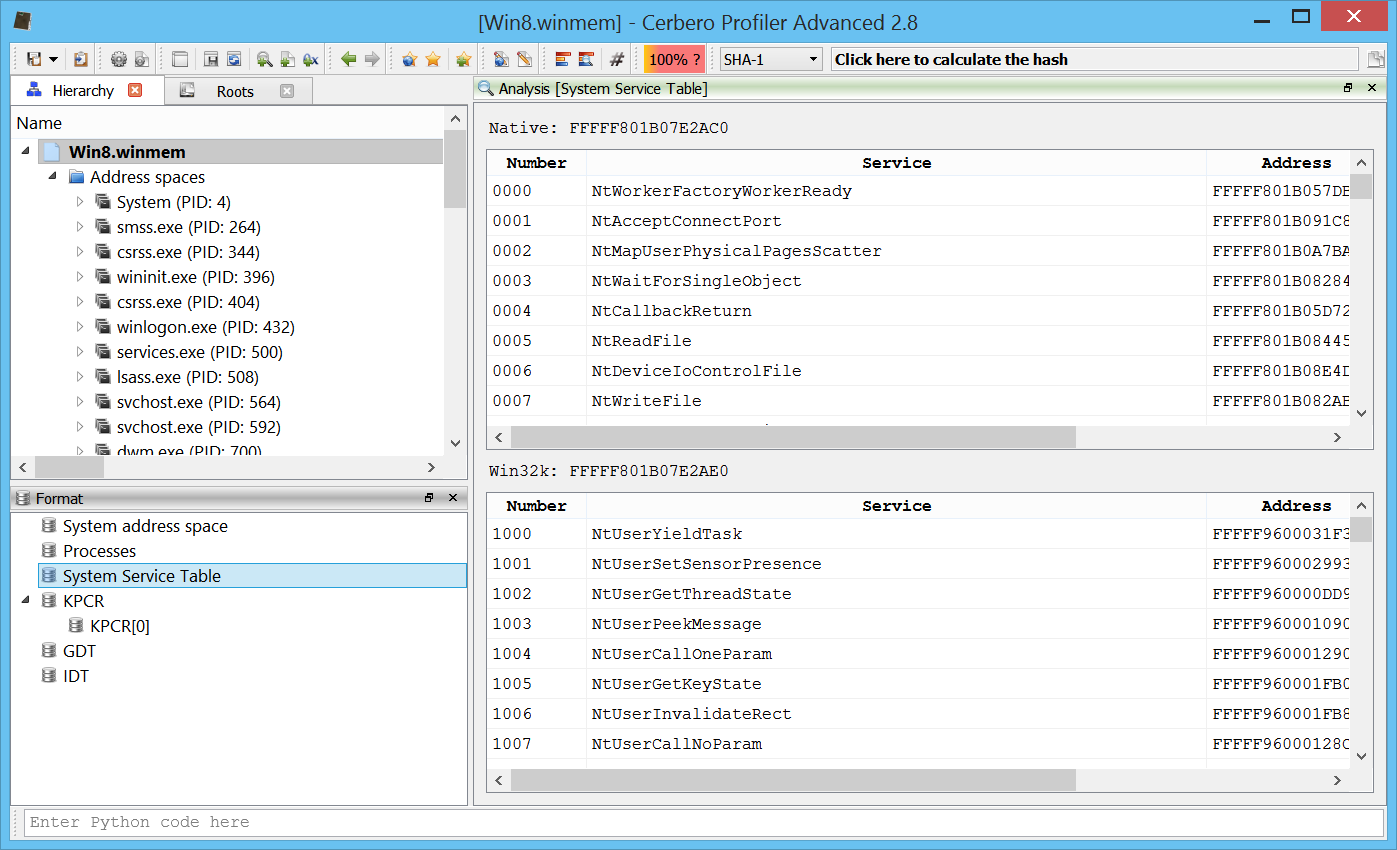Expand the wininit.exe (PID: 396) node
The width and height of the screenshot is (1397, 850).
81,277
